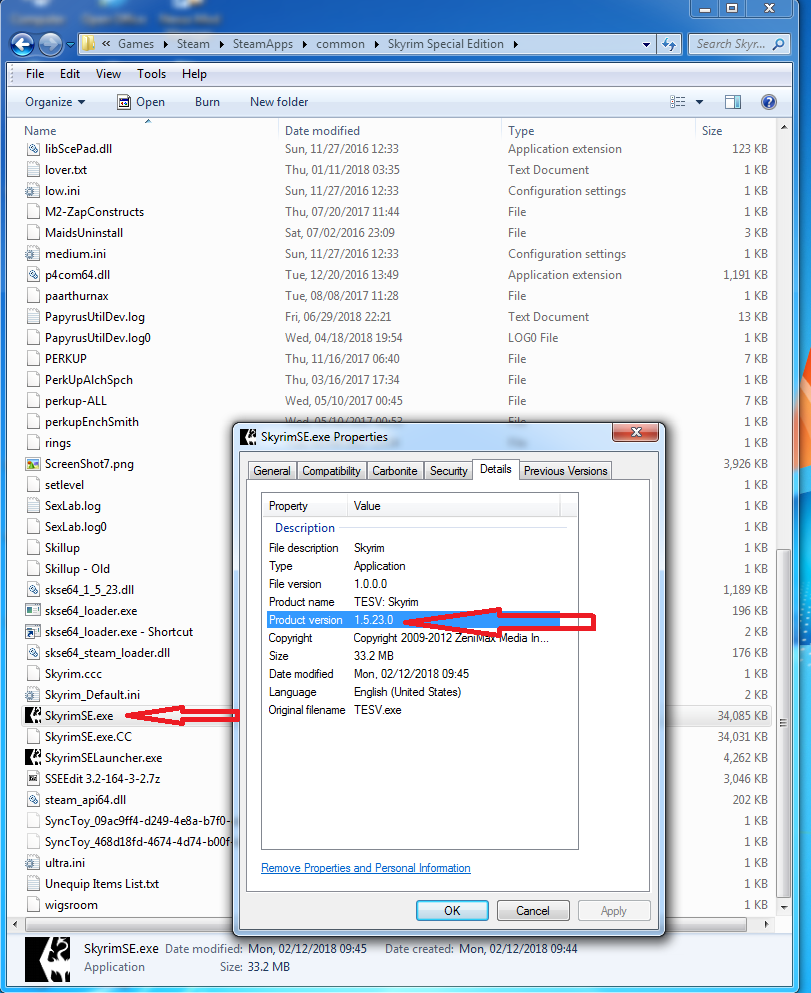Click the ScreenShot7.png file icon
This screenshot has height=993, width=811.
pyautogui.click(x=33, y=464)
